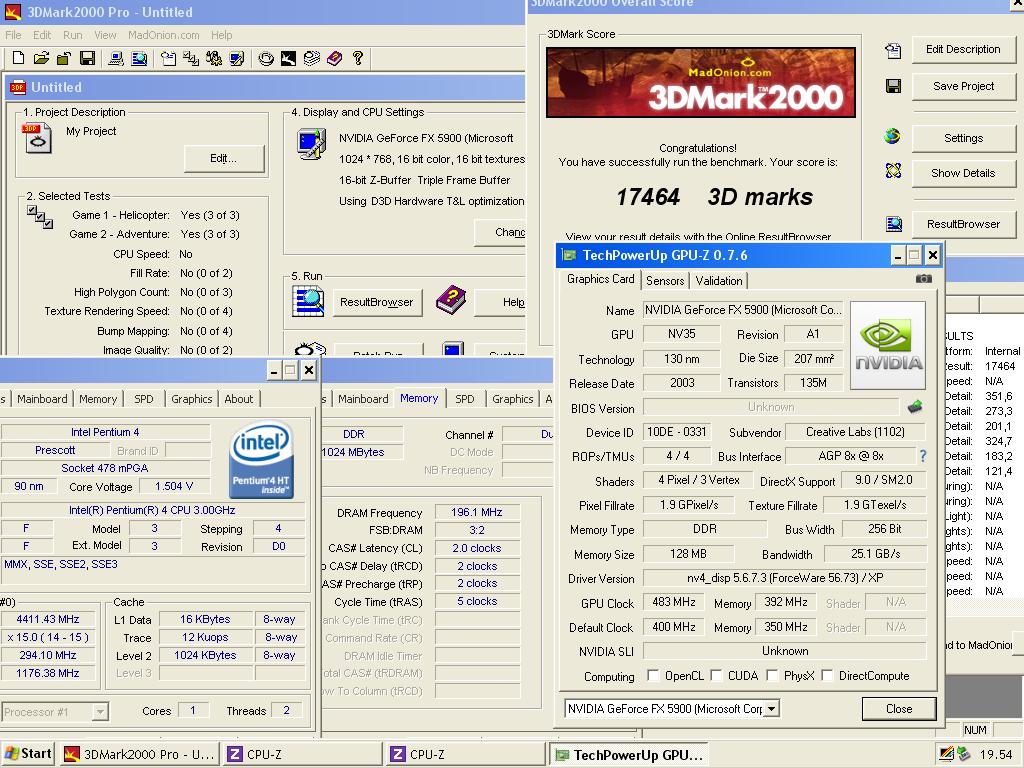Click the Save Project button
This screenshot has width=1024, height=768.
[x=963, y=86]
